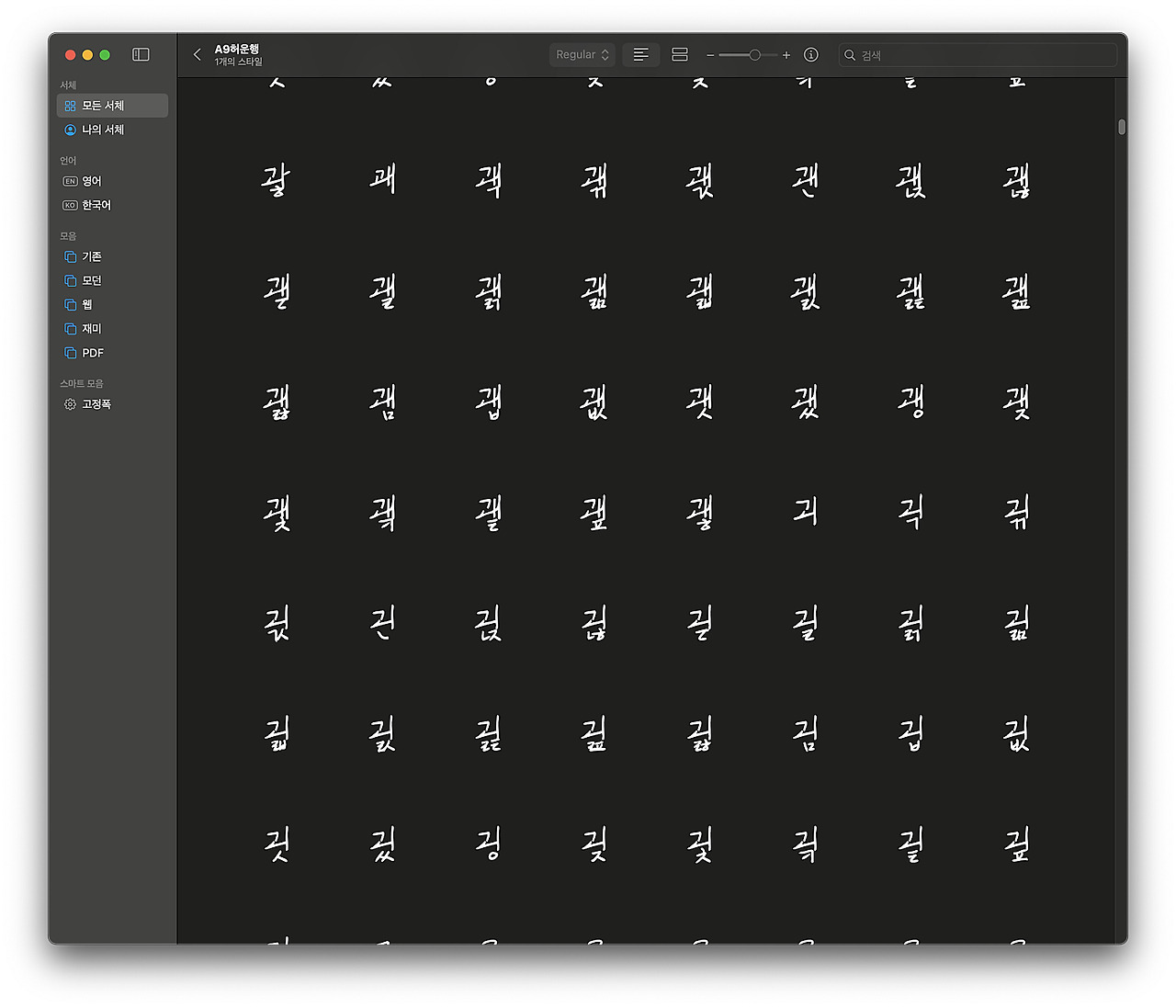The height and width of the screenshot is (1008, 1176).
Task: Open the 기존 collection
Action: pos(92,256)
